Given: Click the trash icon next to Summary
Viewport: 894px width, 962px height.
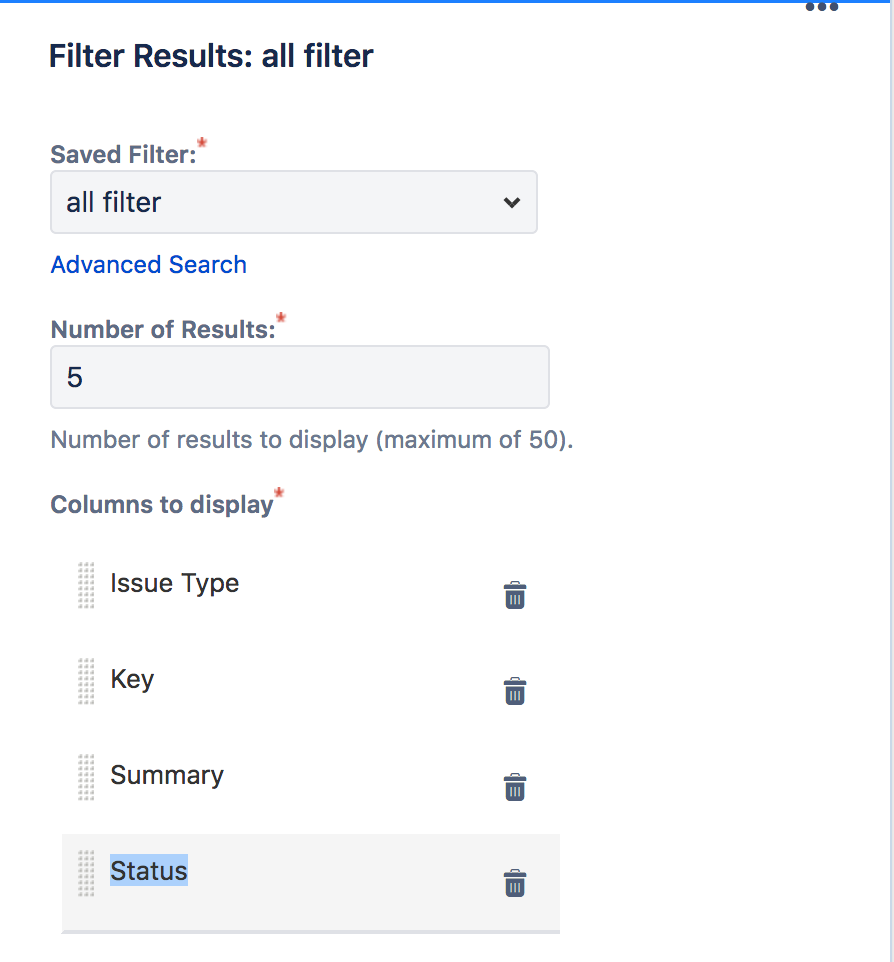Looking at the screenshot, I should click(514, 788).
